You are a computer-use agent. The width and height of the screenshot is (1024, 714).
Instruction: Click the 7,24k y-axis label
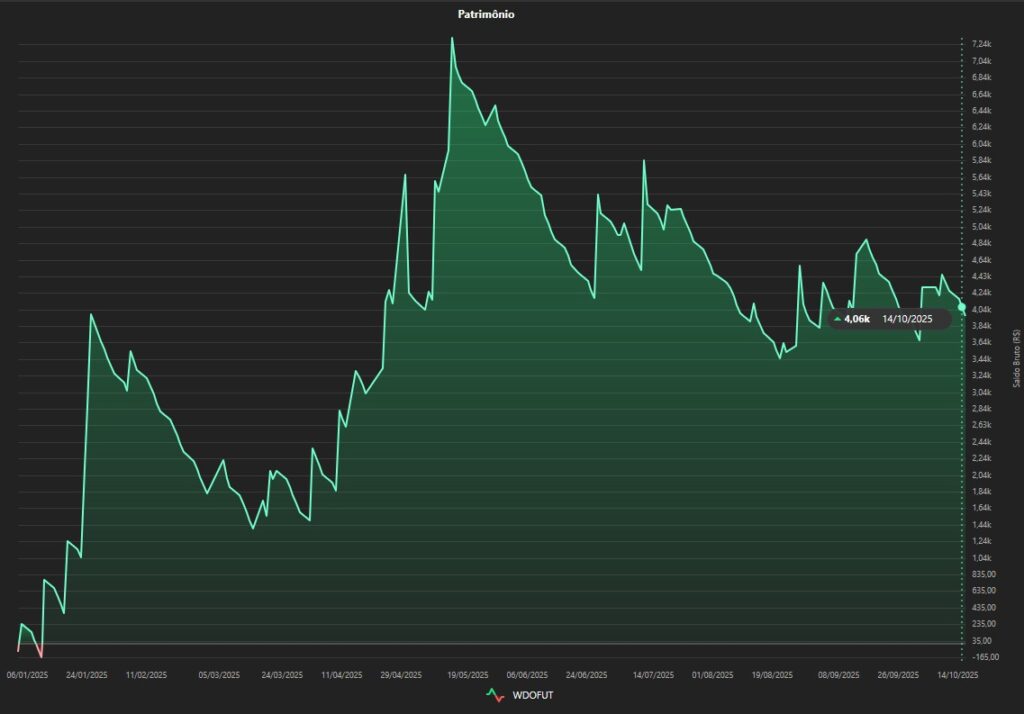coord(982,45)
